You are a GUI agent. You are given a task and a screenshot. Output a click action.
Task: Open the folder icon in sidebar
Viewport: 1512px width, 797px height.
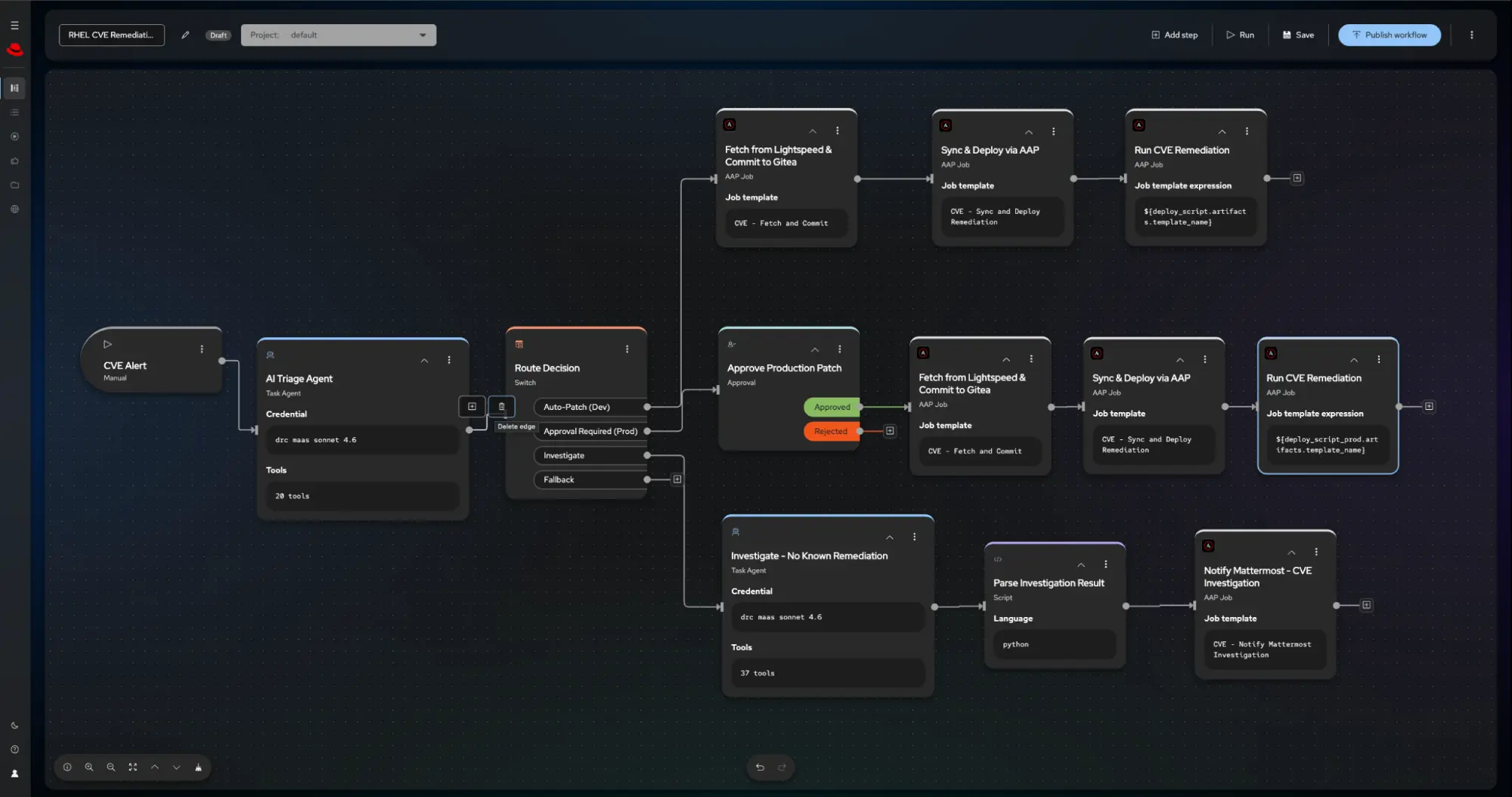pyautogui.click(x=14, y=185)
